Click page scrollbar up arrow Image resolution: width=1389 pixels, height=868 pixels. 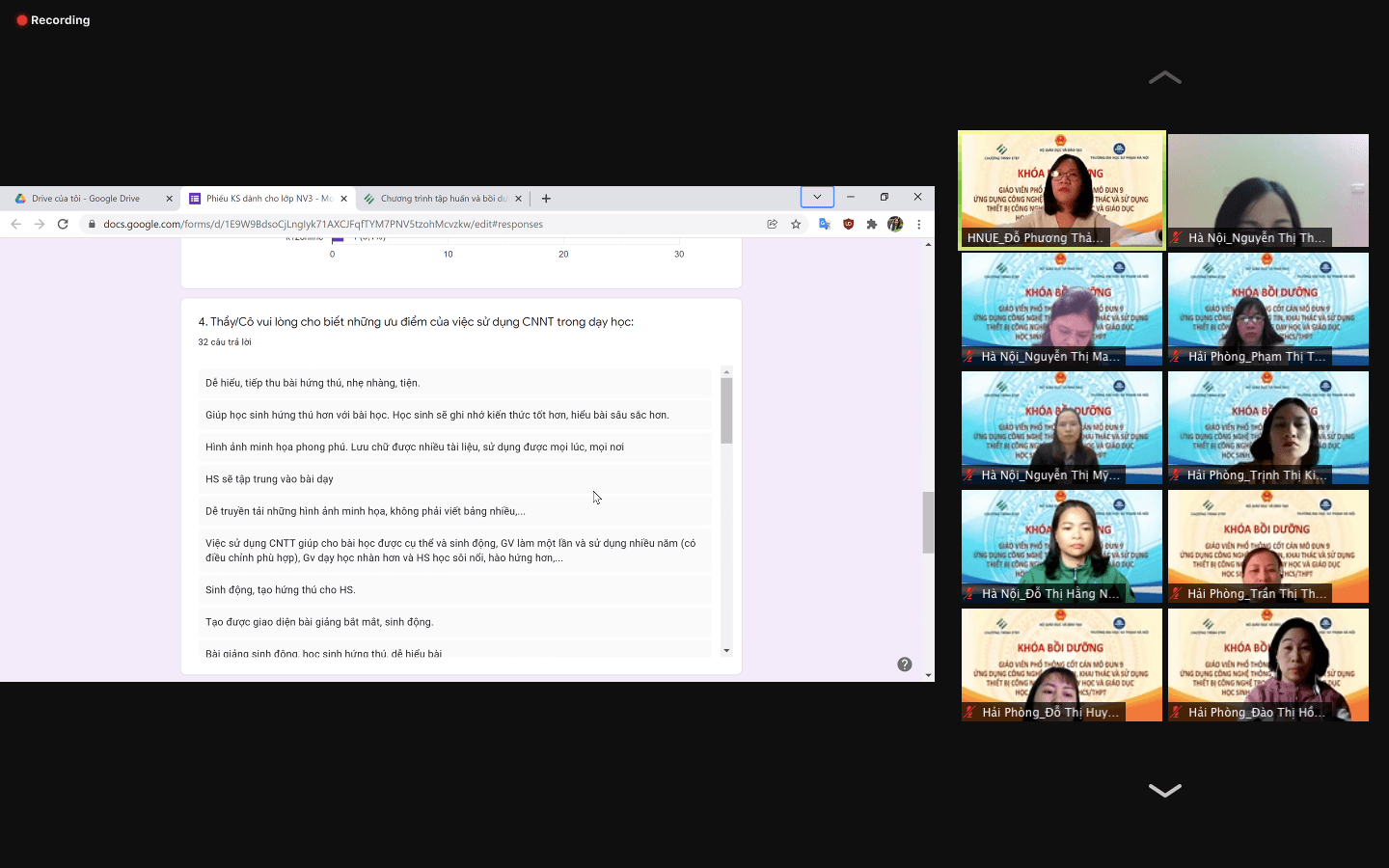tap(928, 245)
